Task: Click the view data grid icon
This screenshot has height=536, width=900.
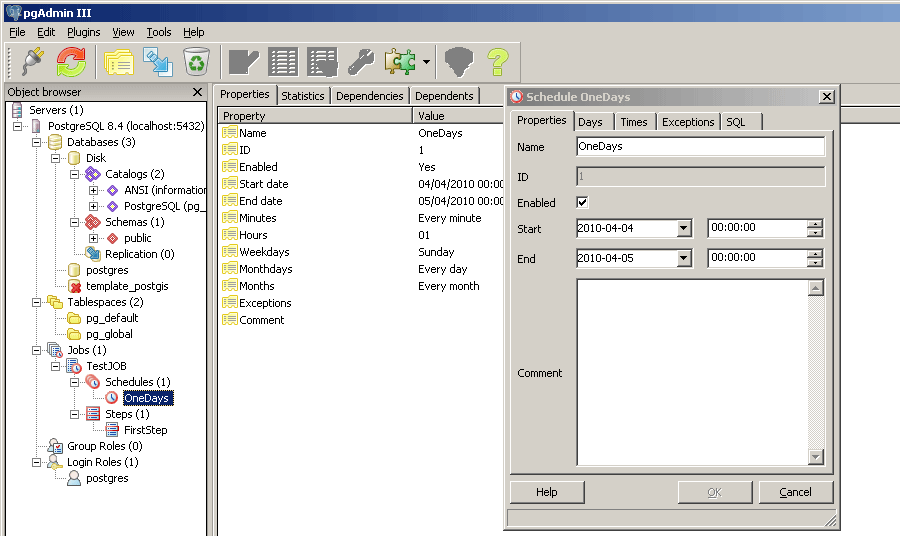Action: coord(283,62)
